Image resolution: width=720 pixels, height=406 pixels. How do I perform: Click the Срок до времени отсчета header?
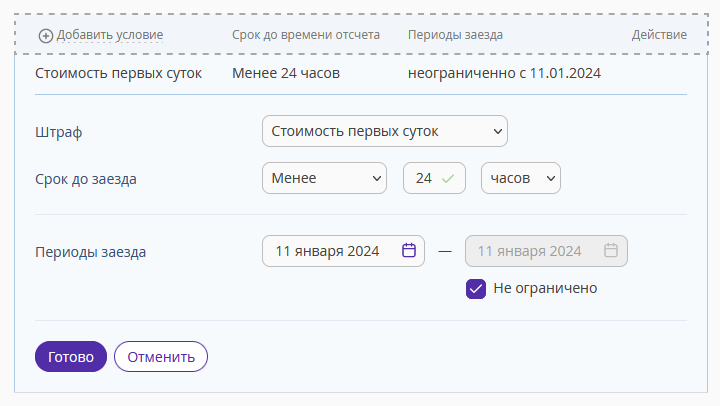tap(306, 35)
